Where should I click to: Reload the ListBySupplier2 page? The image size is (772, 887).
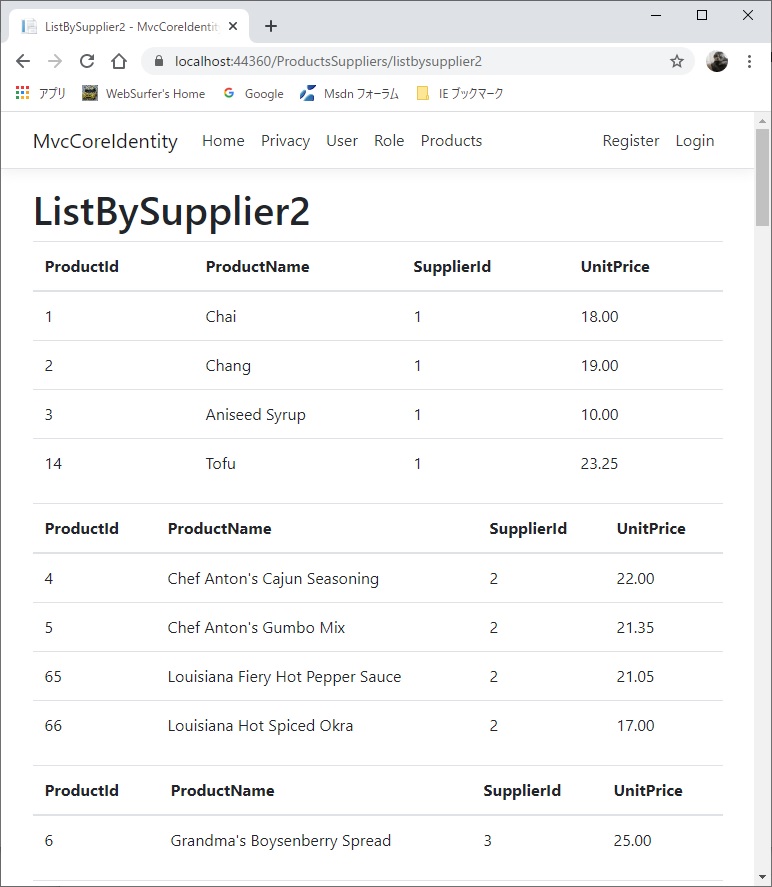point(87,60)
